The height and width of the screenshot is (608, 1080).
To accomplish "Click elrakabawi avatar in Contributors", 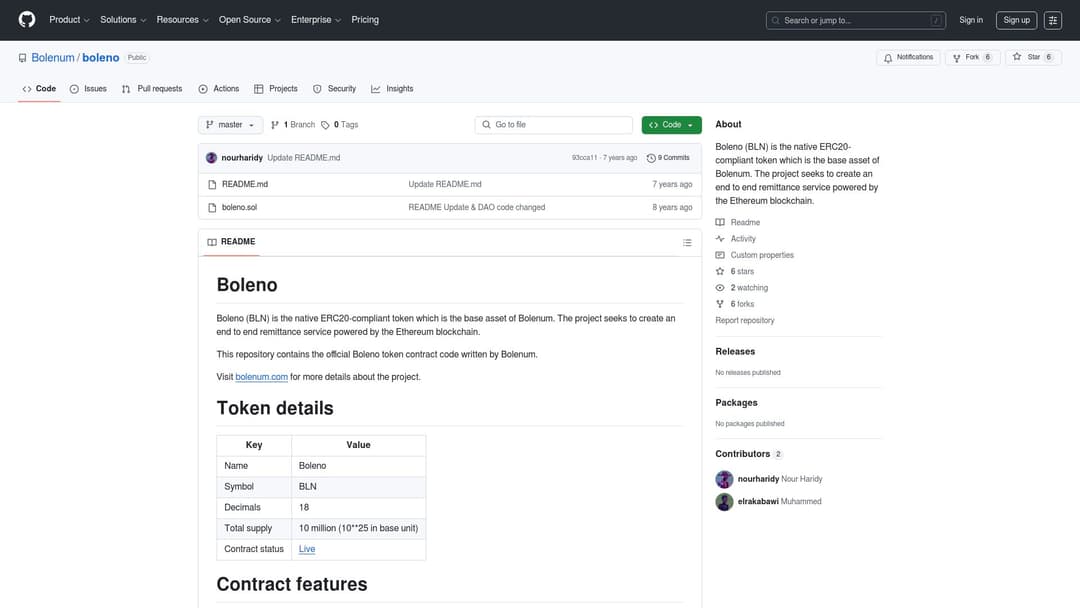I will coord(724,501).
